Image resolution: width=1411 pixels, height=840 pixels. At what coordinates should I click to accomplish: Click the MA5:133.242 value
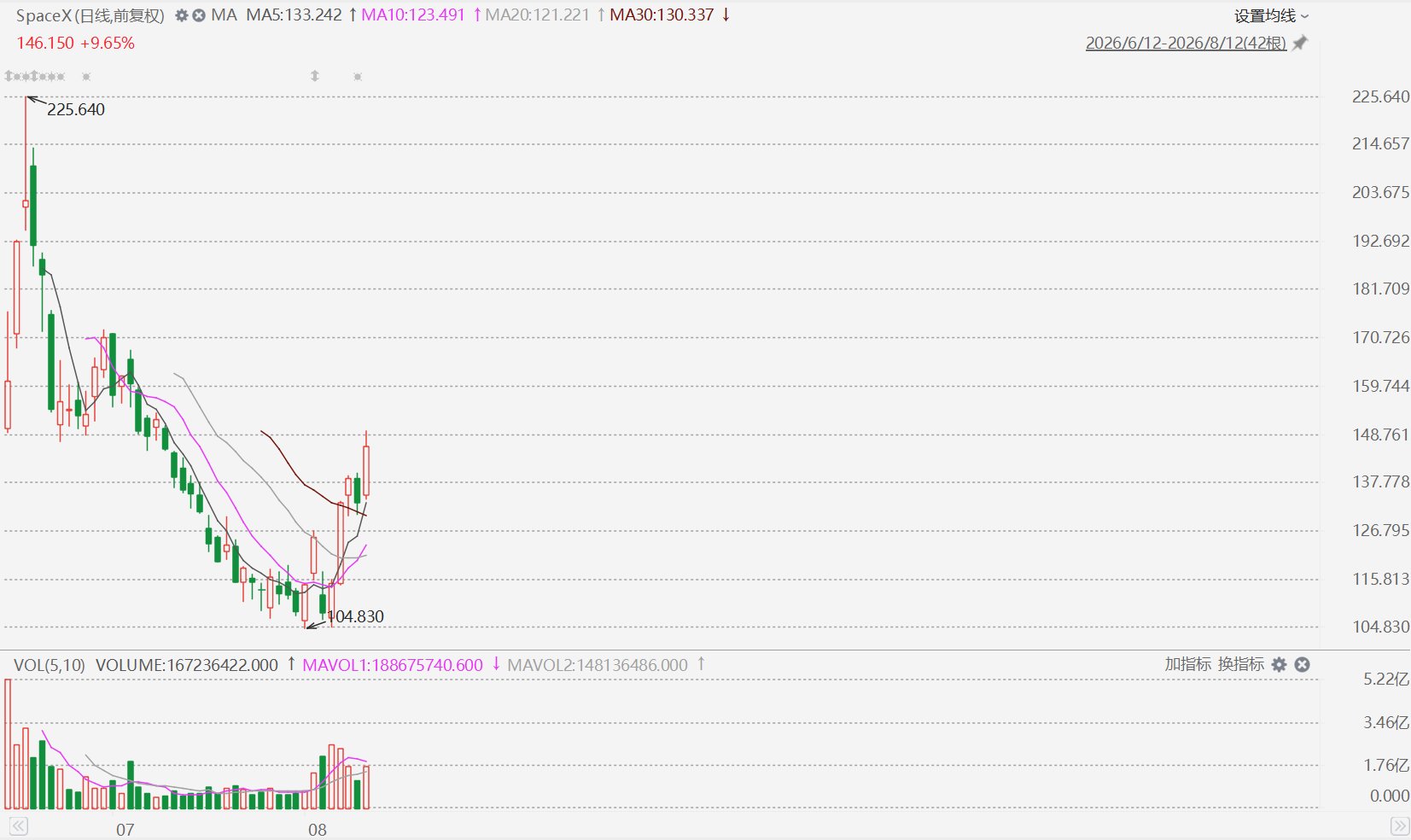click(x=294, y=15)
